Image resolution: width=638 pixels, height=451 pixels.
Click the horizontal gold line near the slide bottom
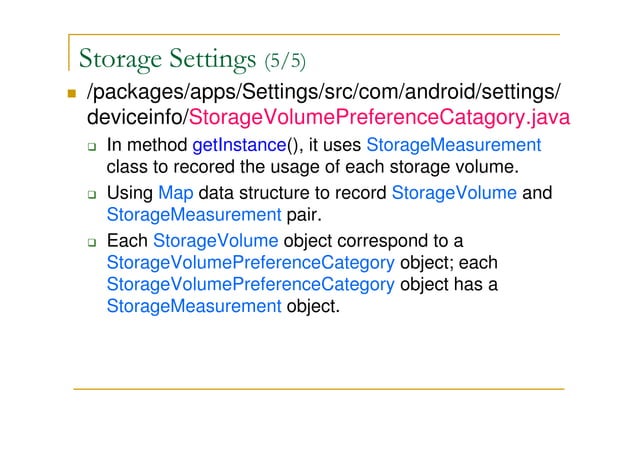click(x=320, y=386)
